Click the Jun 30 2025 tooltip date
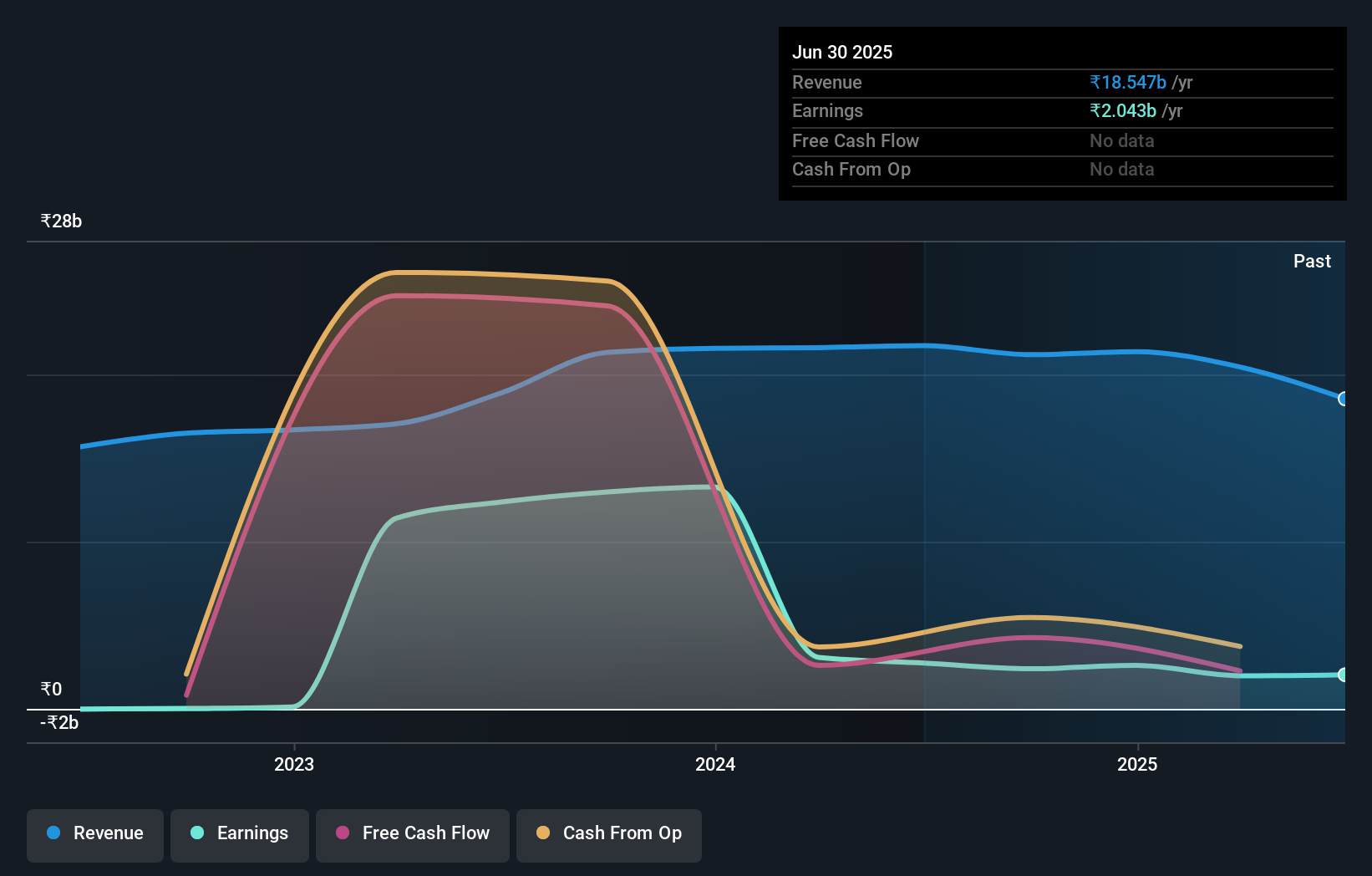 [x=842, y=52]
